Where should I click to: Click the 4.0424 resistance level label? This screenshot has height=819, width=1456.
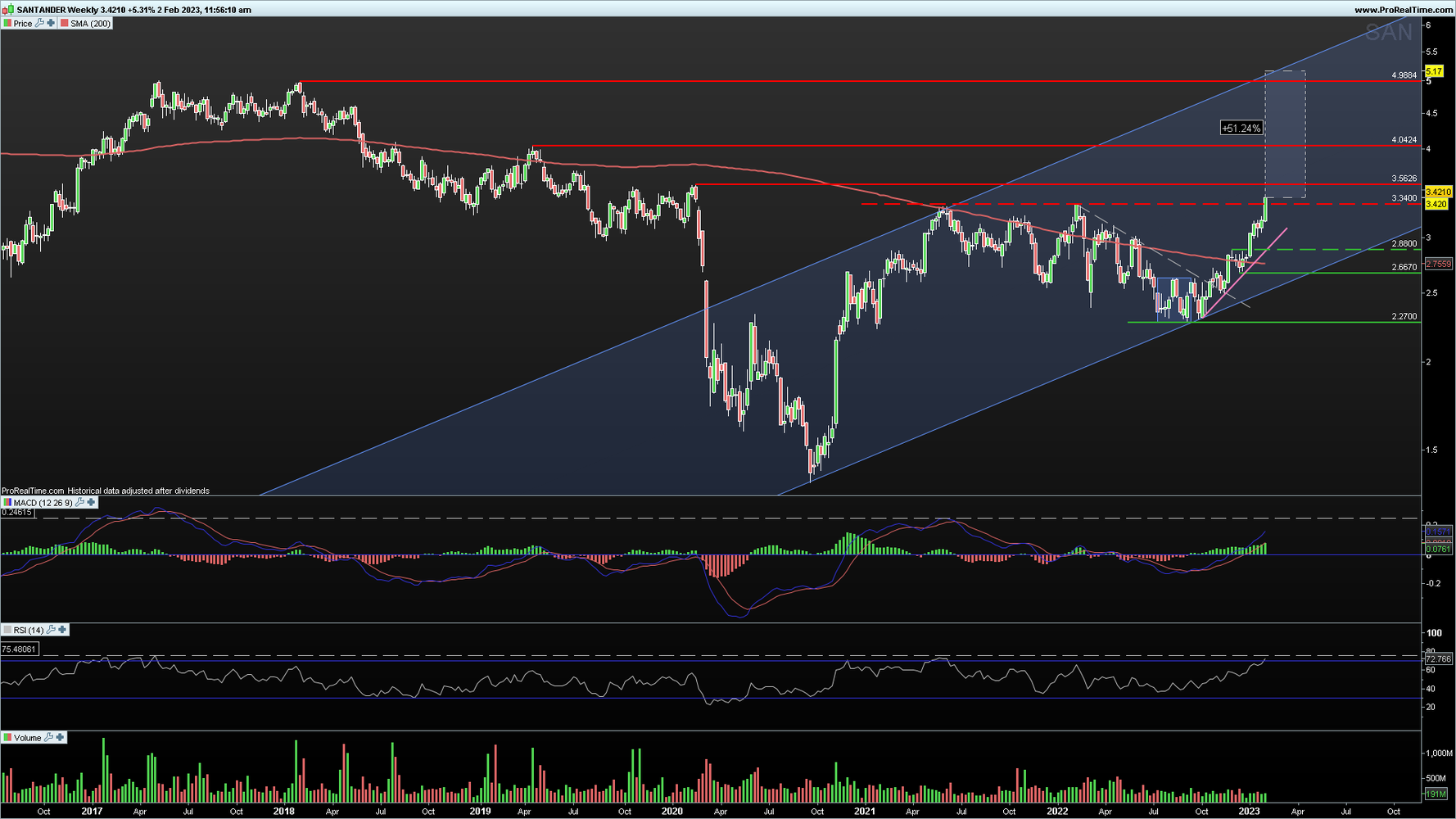[x=1404, y=140]
